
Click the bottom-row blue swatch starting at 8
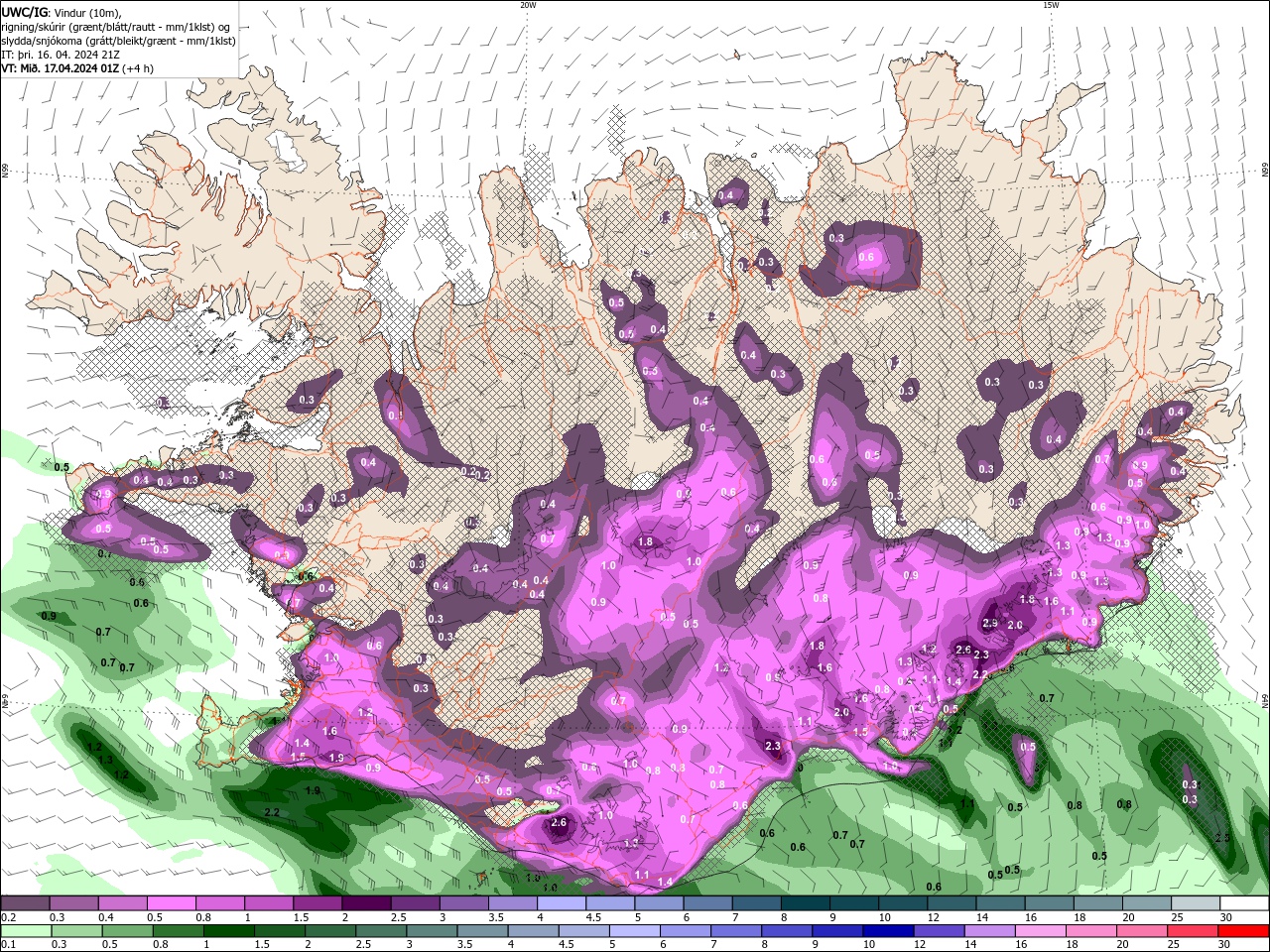click(786, 931)
